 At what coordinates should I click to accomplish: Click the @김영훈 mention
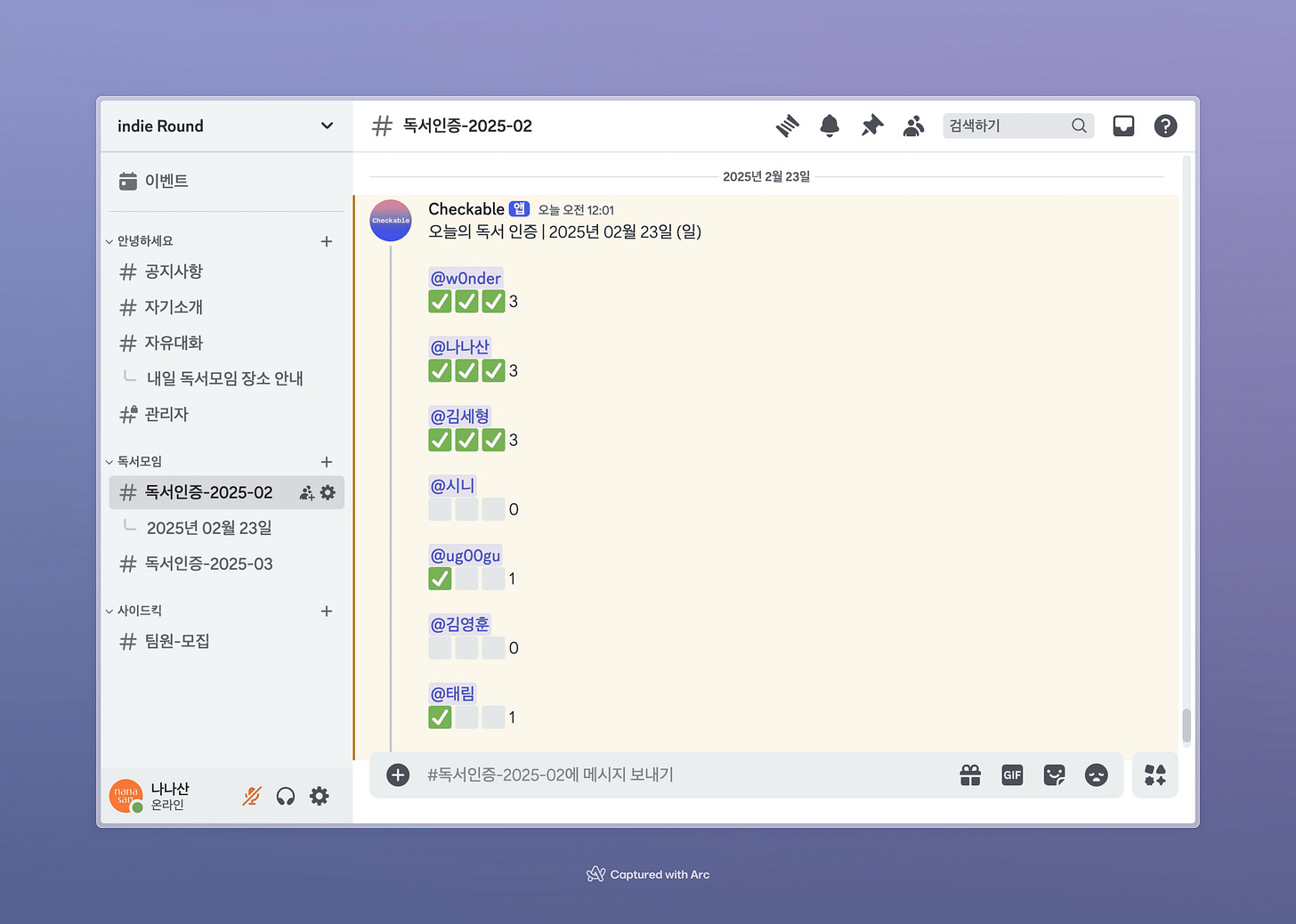point(460,624)
